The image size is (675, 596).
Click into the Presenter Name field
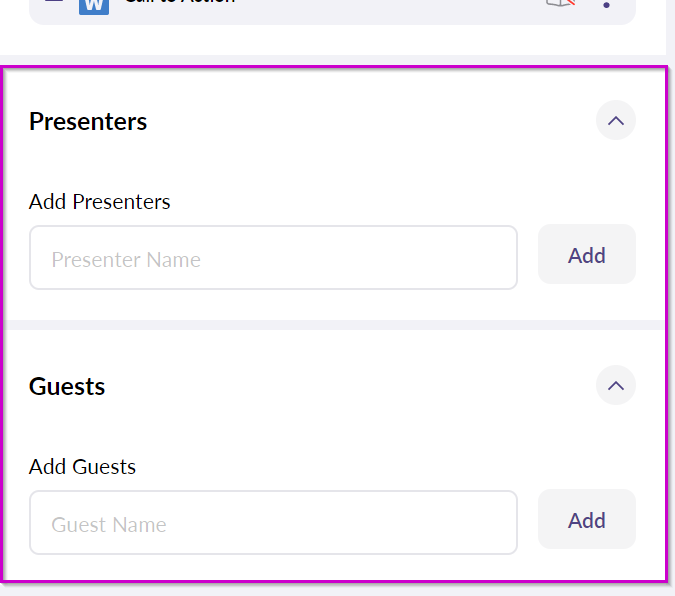click(x=273, y=258)
